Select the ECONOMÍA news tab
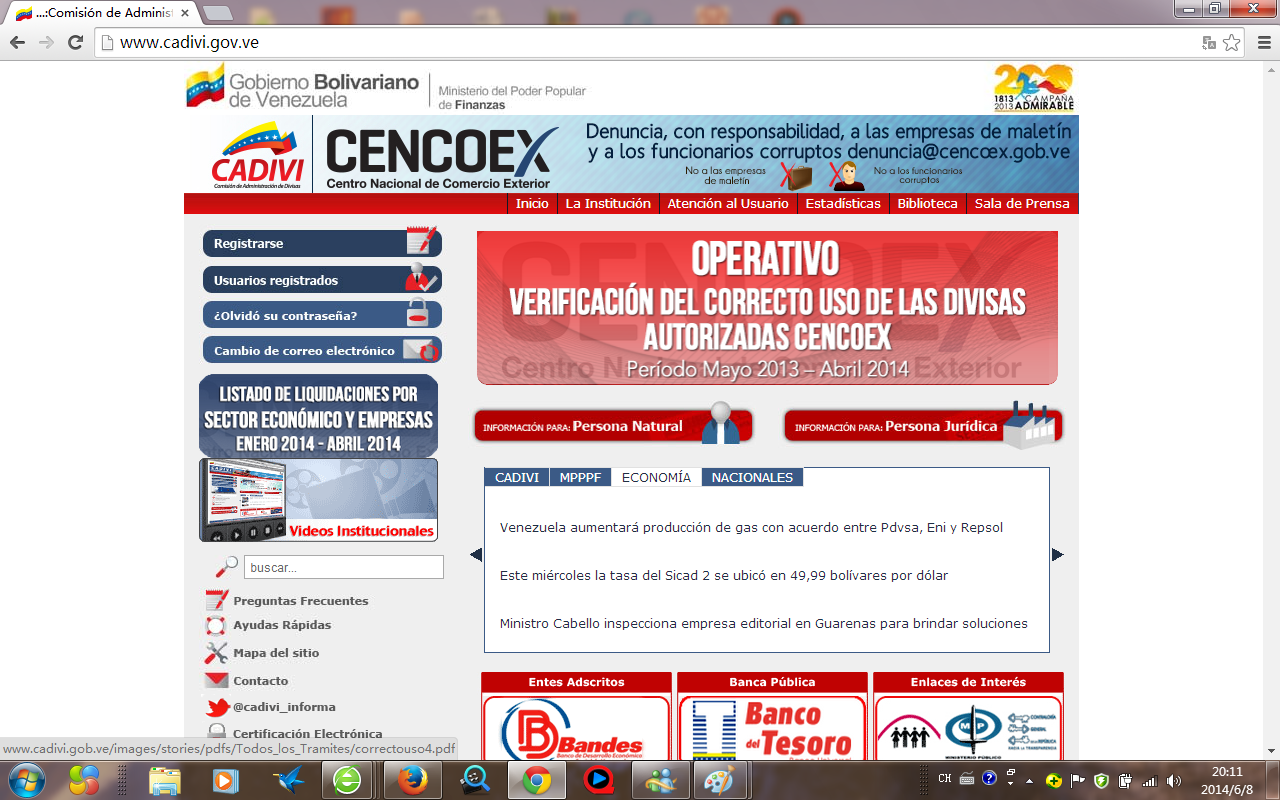Screen dimensions: 1280x800 [656, 477]
